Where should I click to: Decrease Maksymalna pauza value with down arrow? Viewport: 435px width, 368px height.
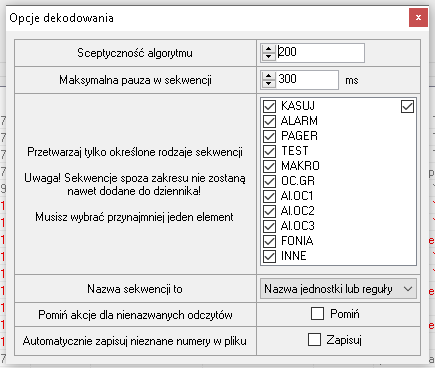tap(268, 83)
